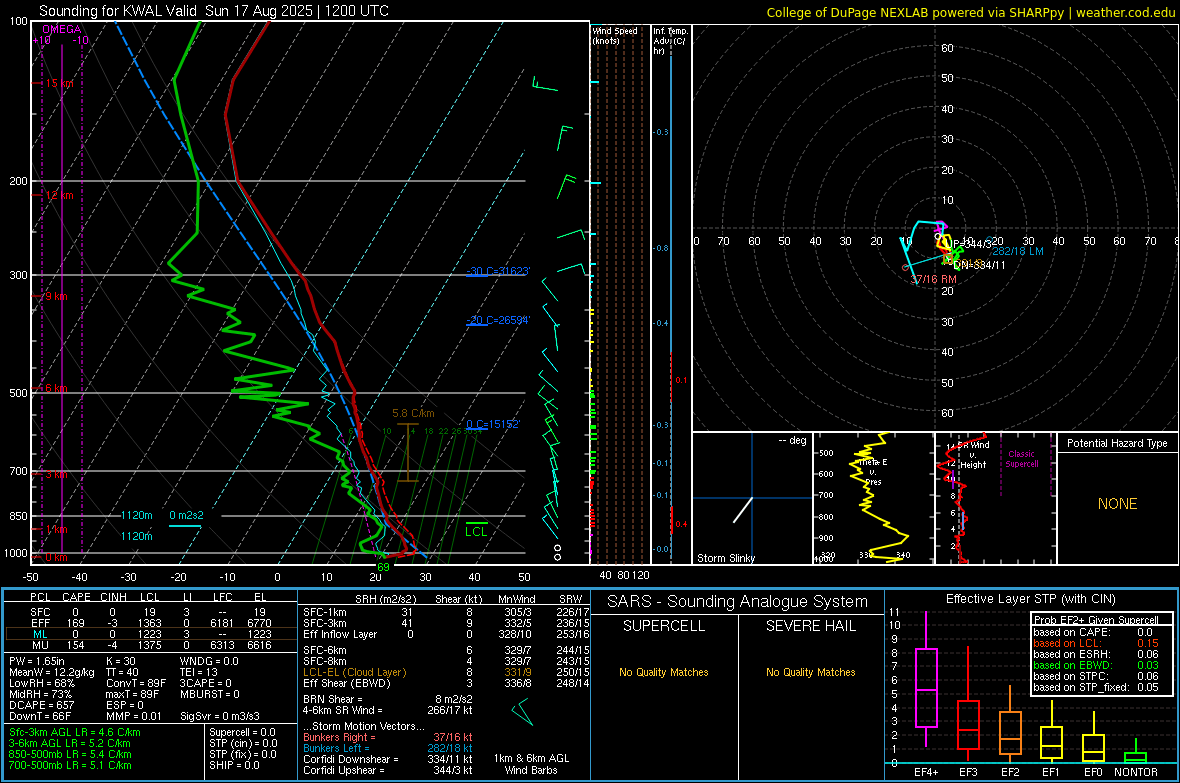
Task: Click the '0 m2s2' helicity label
Action: pyautogui.click(x=186, y=515)
